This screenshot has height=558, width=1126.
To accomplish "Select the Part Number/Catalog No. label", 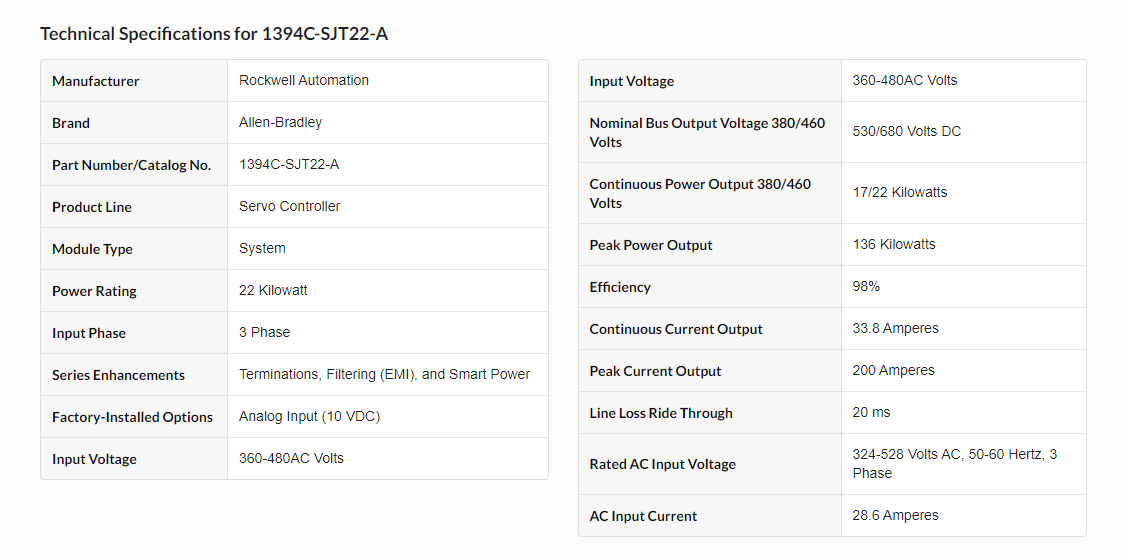I will coord(131,165).
